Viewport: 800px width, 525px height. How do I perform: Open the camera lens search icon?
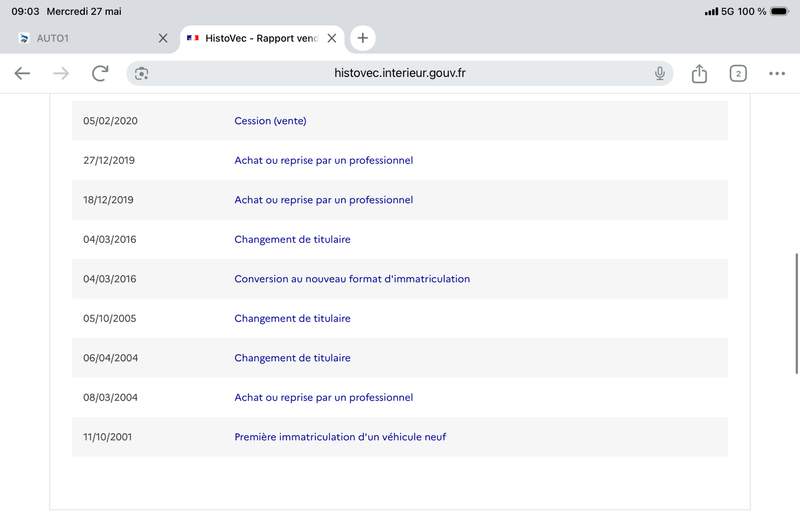pos(142,73)
